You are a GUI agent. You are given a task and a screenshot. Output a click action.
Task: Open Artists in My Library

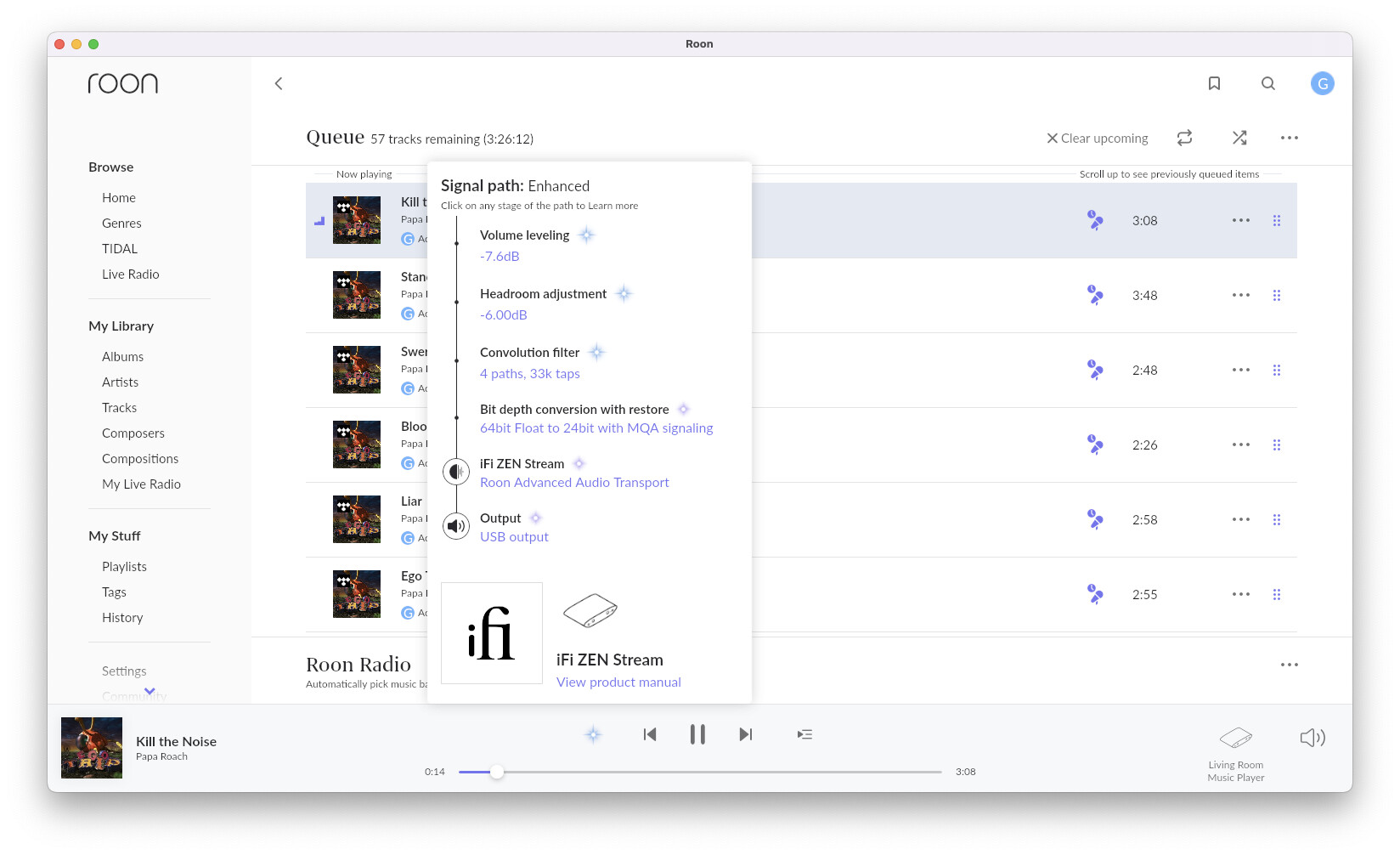(120, 382)
